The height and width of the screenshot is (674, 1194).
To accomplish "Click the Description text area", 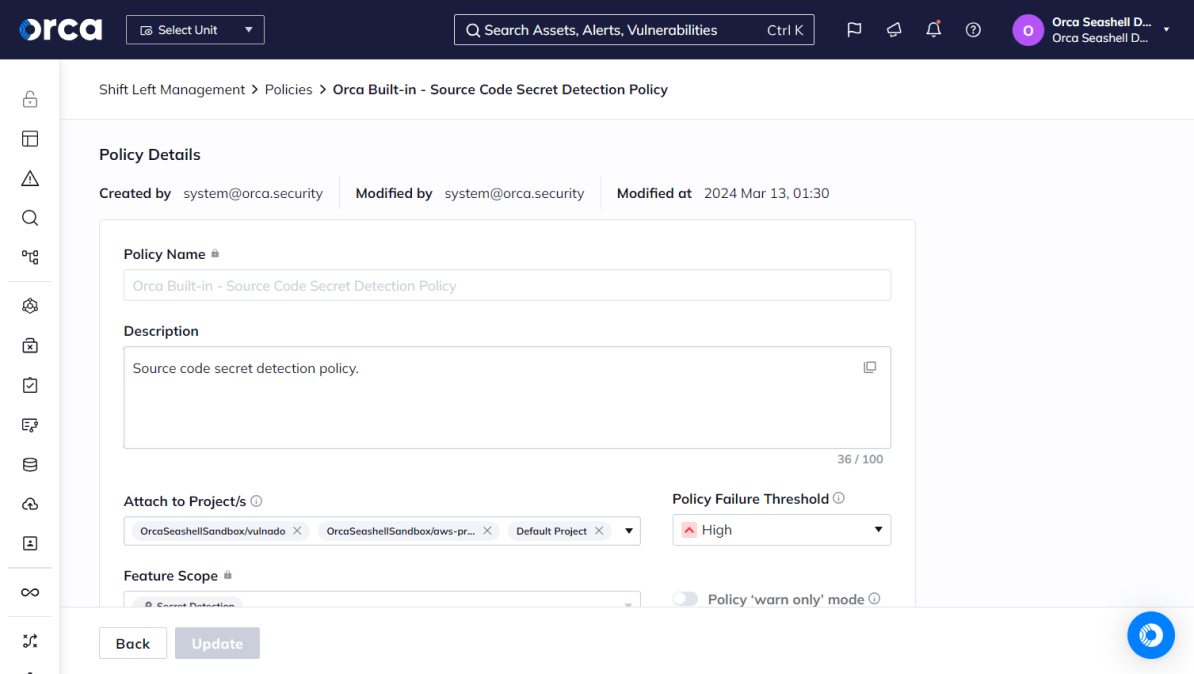I will point(506,398).
